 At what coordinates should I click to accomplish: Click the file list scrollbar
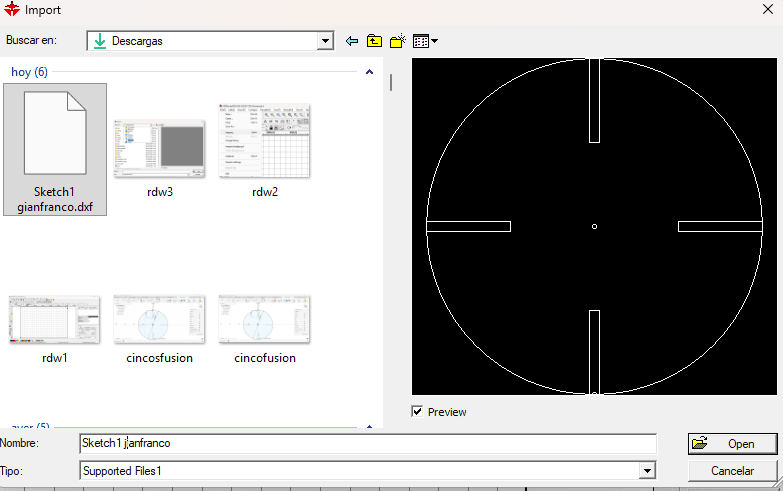391,82
